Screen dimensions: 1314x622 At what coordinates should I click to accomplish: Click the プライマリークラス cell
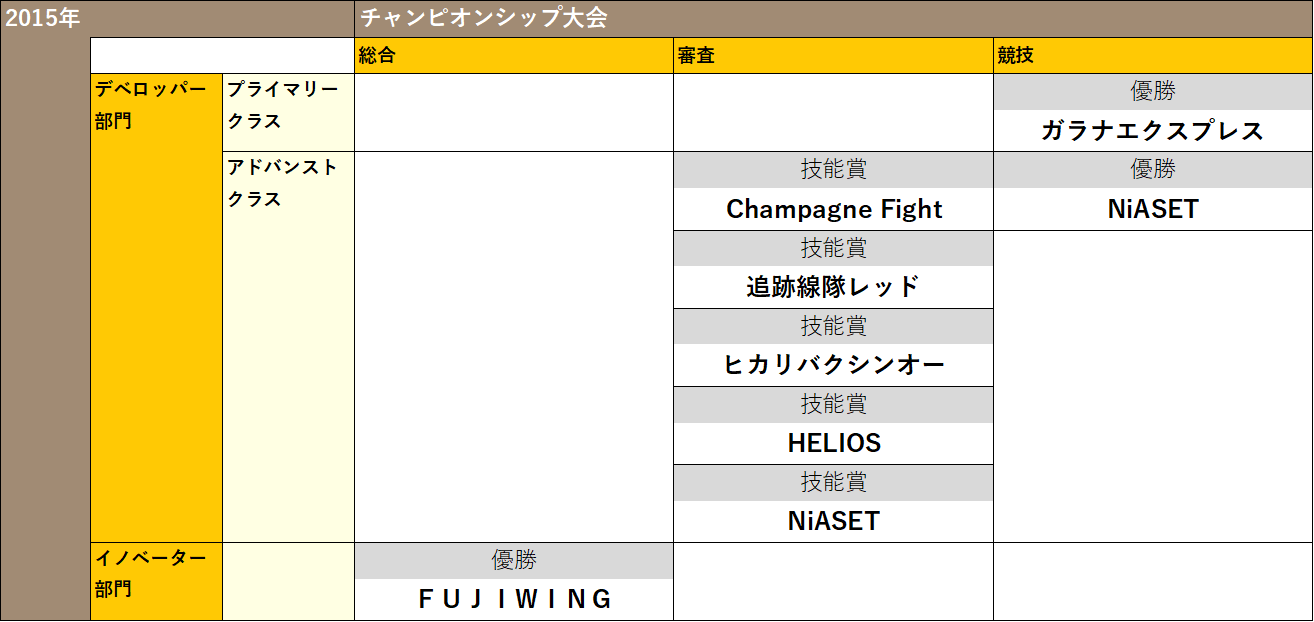click(288, 105)
